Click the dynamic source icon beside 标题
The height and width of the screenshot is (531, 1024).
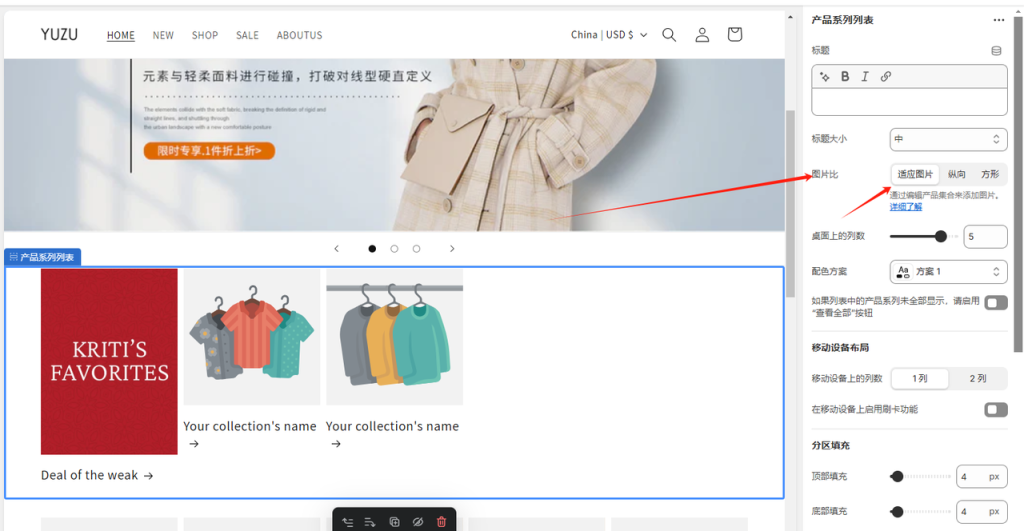point(996,50)
